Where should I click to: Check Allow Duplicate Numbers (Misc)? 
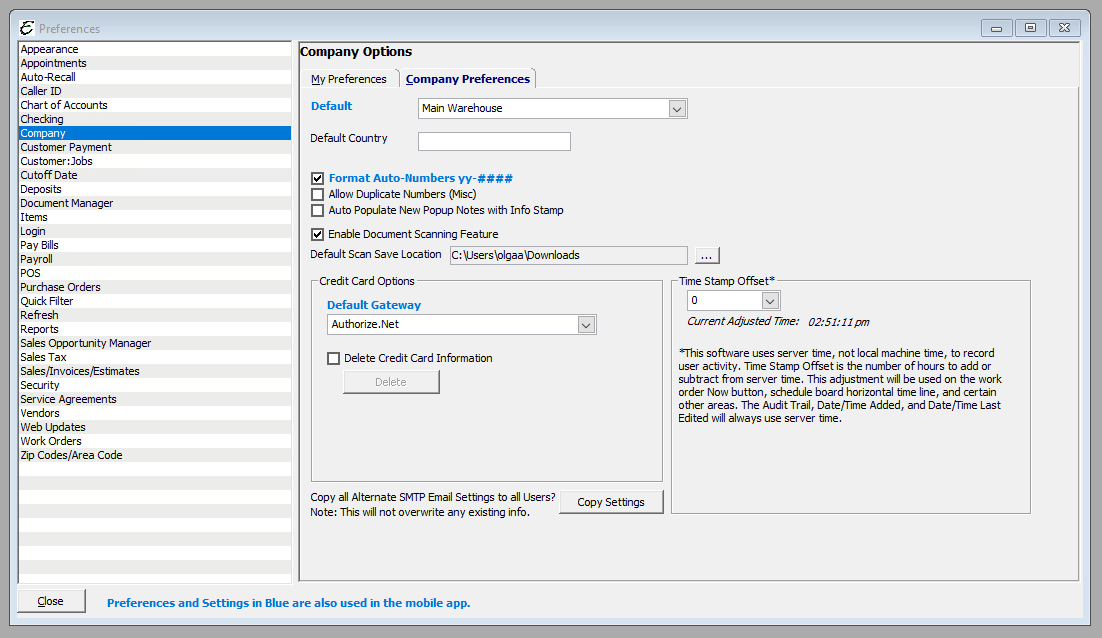(x=318, y=195)
